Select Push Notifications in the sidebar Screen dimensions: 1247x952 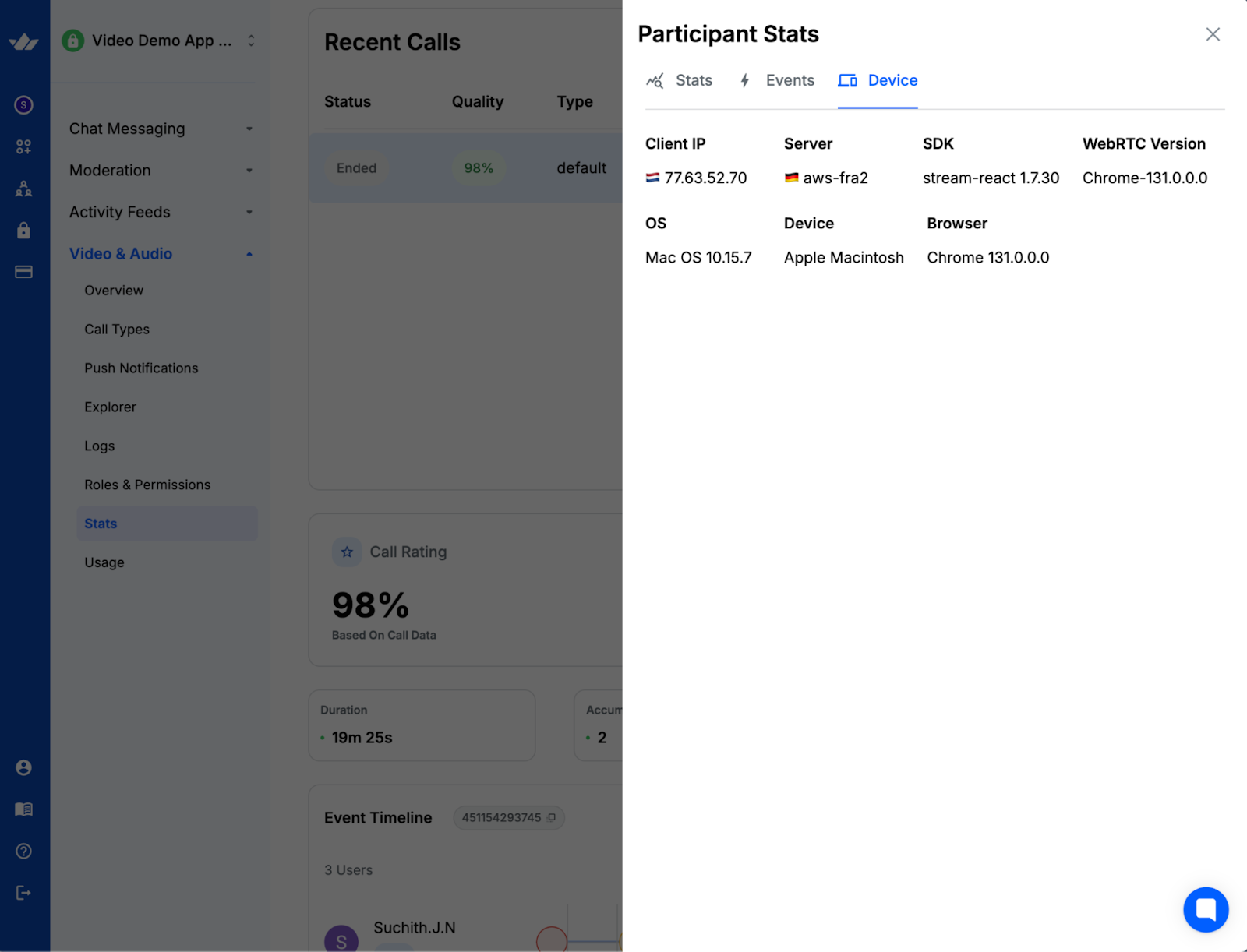coord(141,368)
